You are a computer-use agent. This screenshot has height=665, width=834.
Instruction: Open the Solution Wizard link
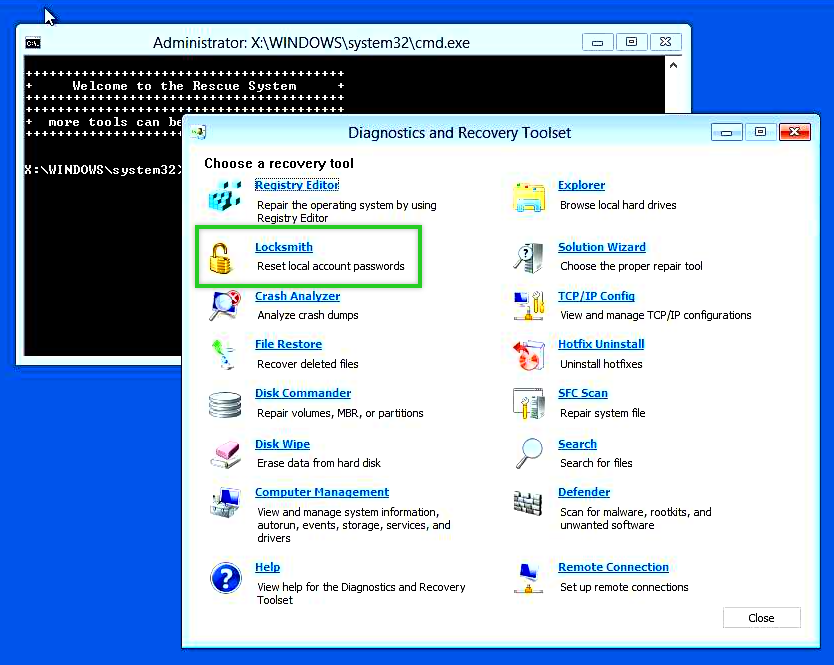point(601,247)
